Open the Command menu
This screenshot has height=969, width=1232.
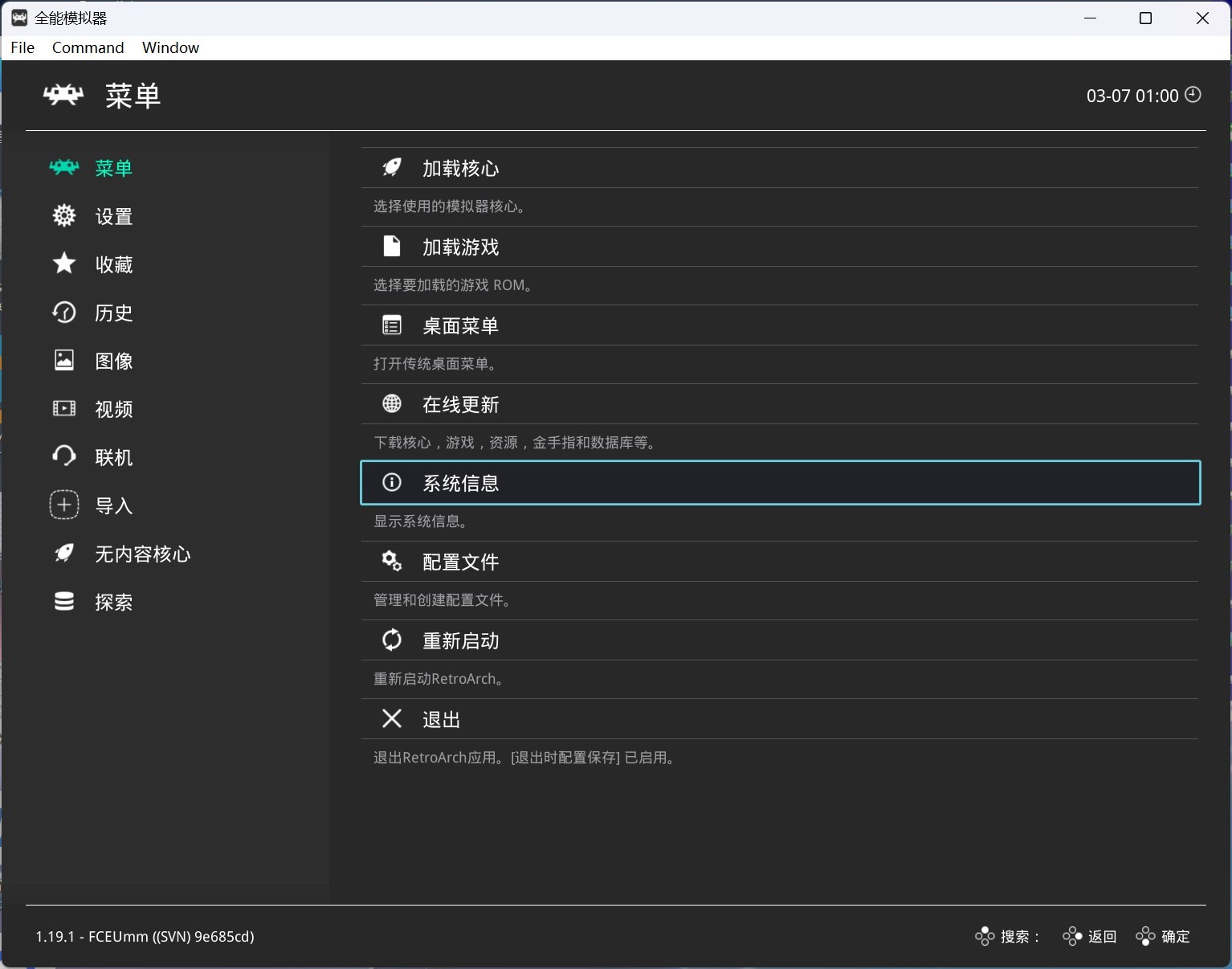(x=88, y=47)
